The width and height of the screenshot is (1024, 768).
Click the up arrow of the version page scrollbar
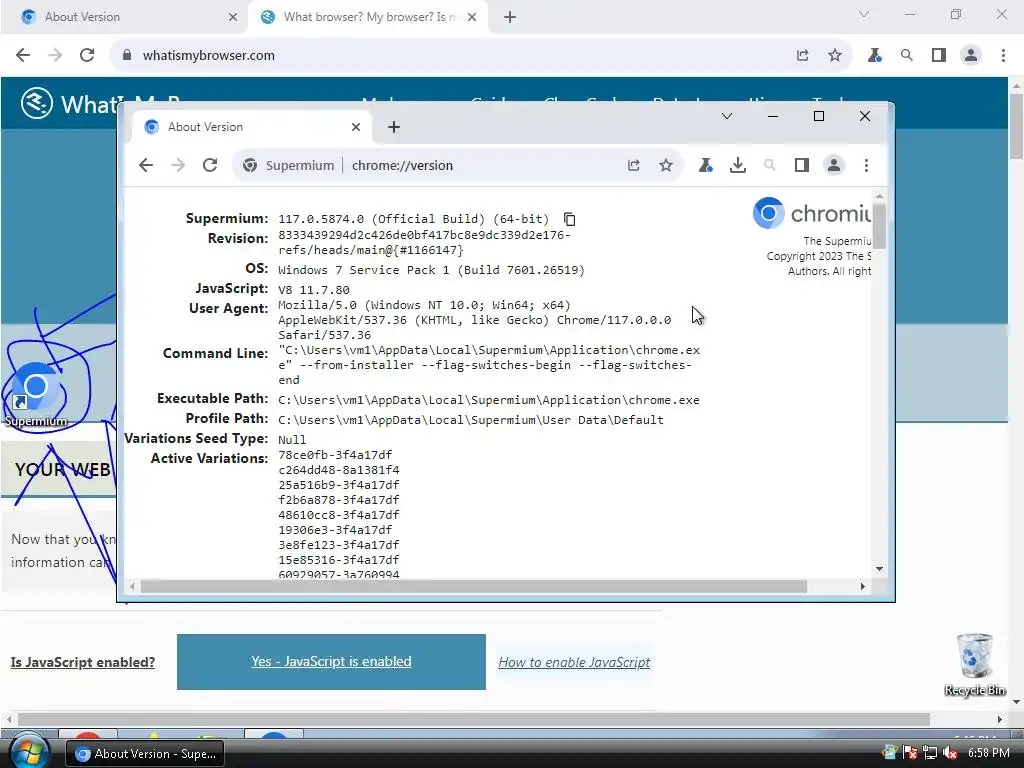pyautogui.click(x=879, y=196)
